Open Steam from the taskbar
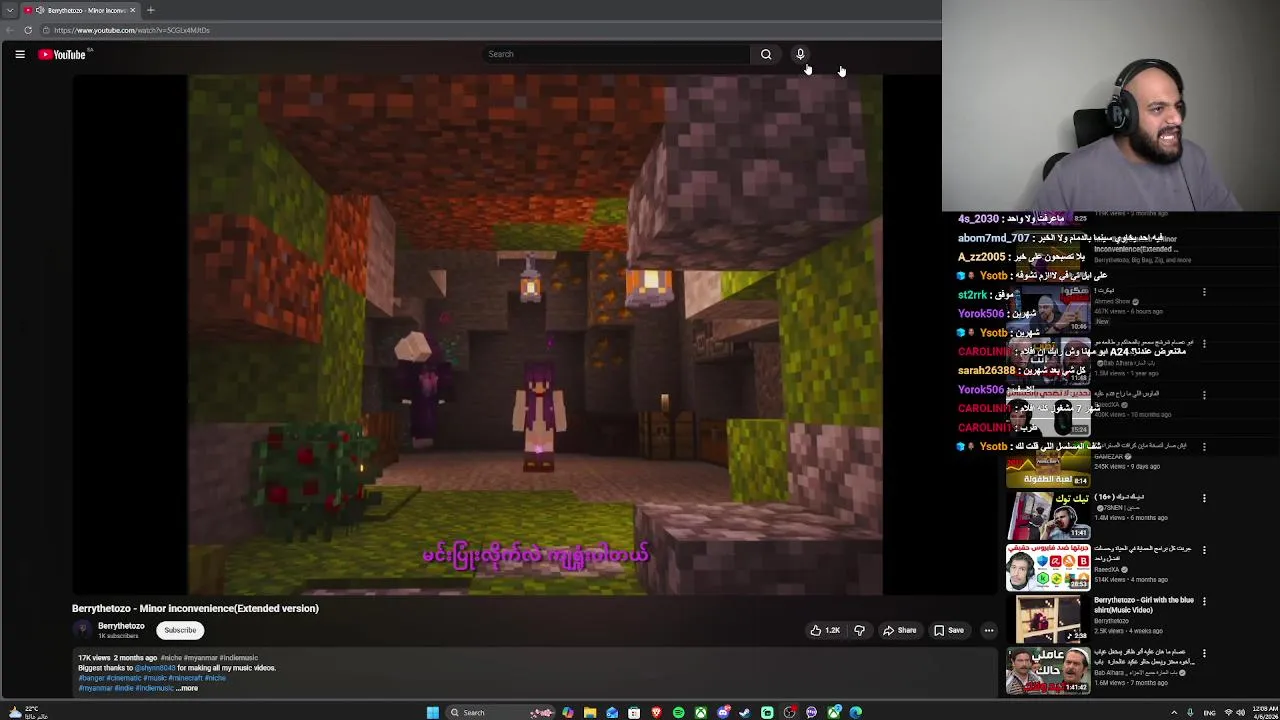Image resolution: width=1280 pixels, height=720 pixels. click(x=745, y=712)
